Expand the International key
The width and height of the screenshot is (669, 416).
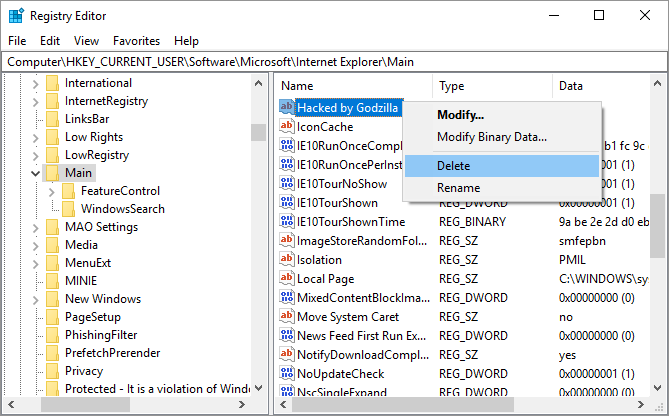pyautogui.click(x=36, y=83)
